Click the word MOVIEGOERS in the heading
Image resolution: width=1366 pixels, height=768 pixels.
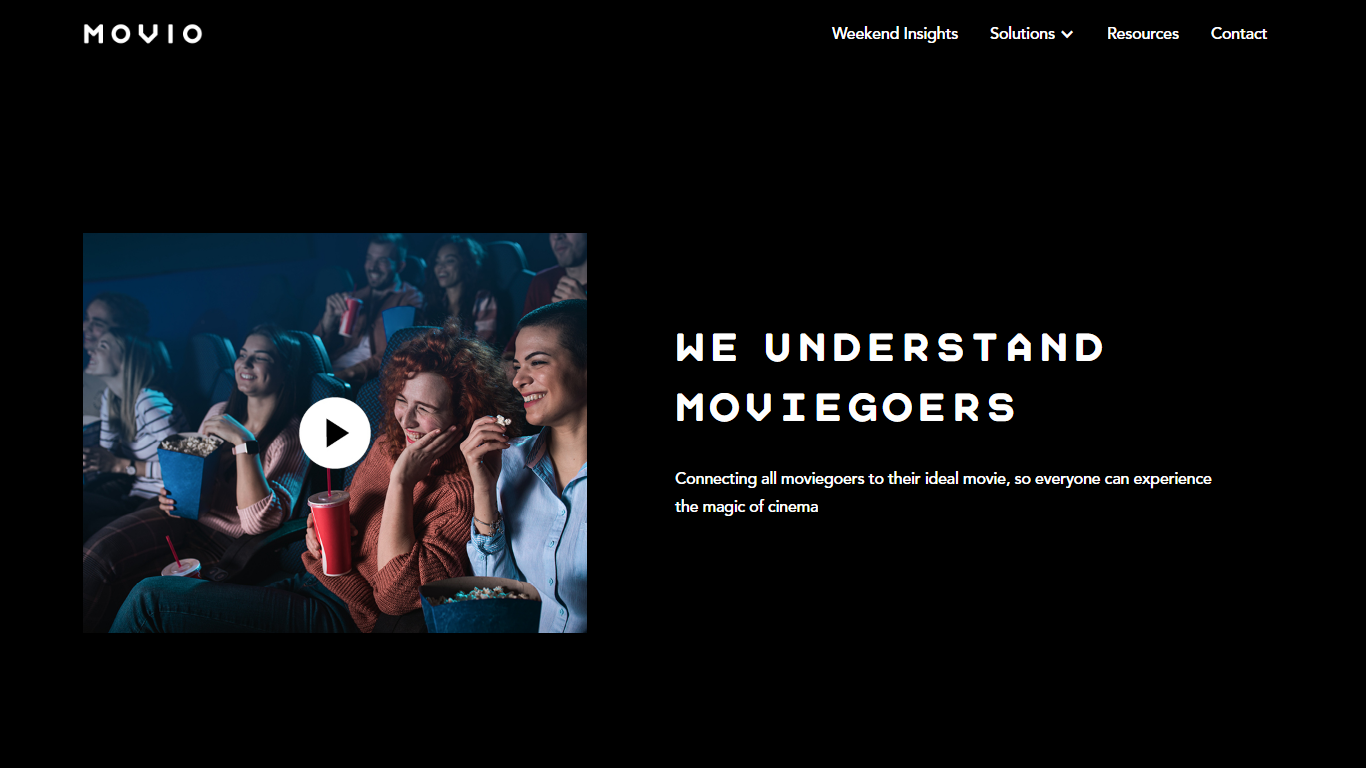click(846, 408)
